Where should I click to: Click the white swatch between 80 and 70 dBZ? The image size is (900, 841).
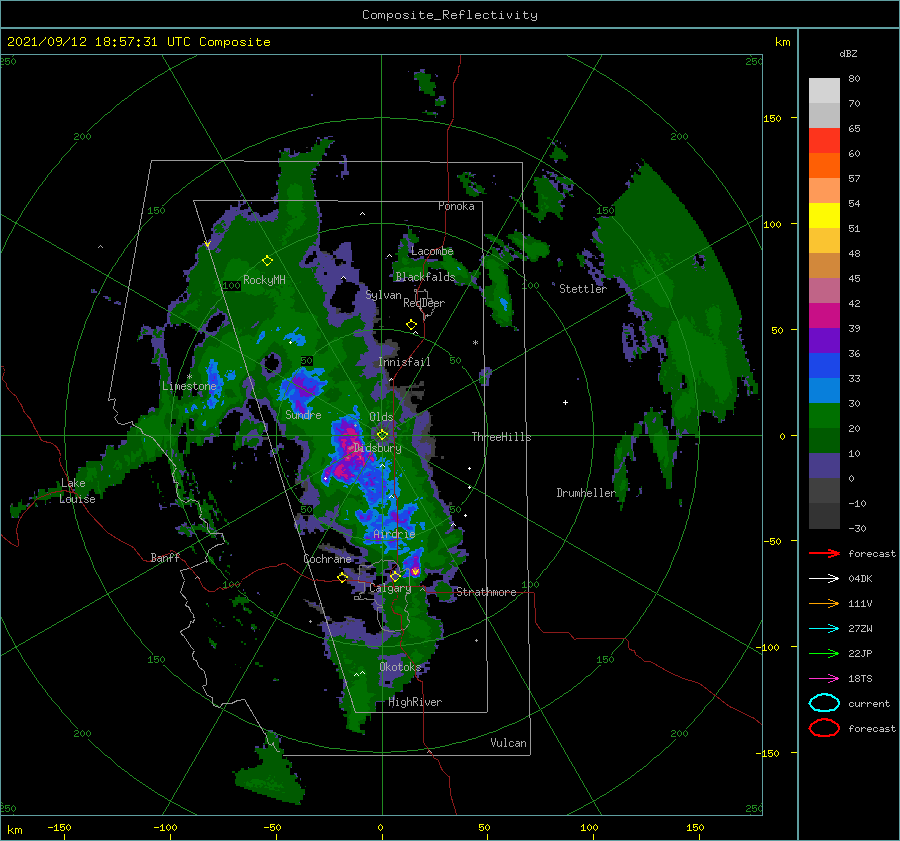click(824, 91)
